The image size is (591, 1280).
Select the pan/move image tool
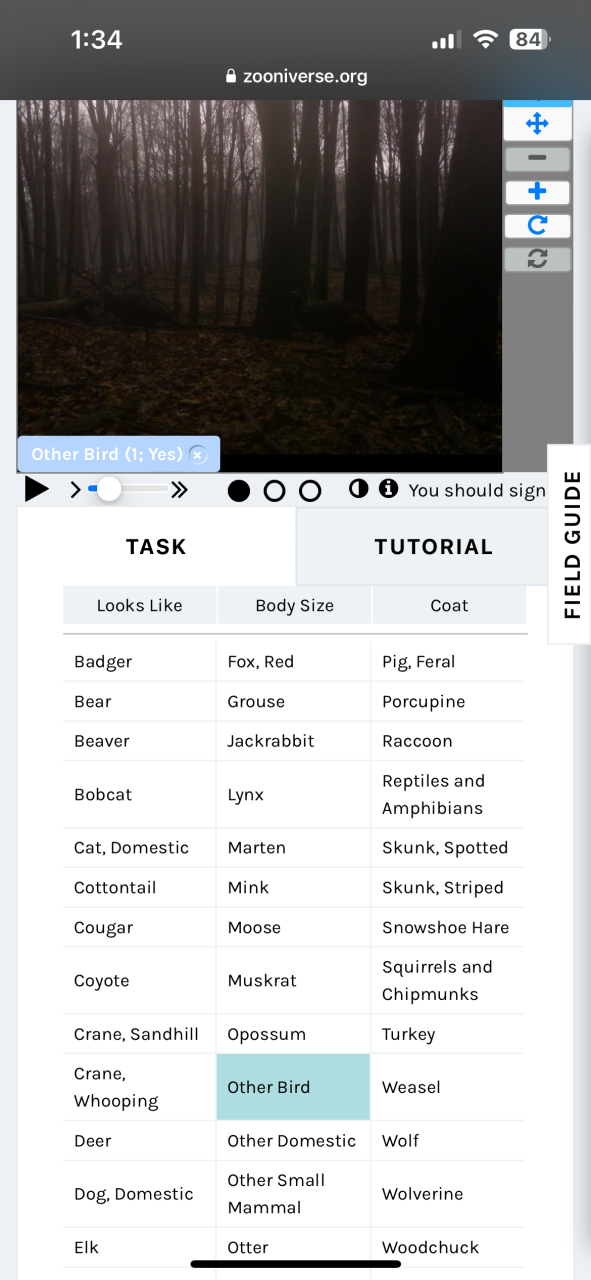click(537, 124)
